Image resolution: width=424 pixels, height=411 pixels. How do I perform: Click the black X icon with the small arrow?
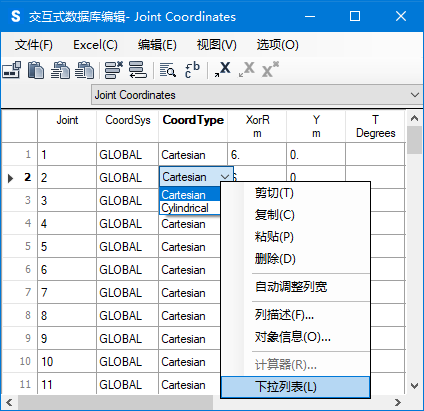[x=222, y=69]
